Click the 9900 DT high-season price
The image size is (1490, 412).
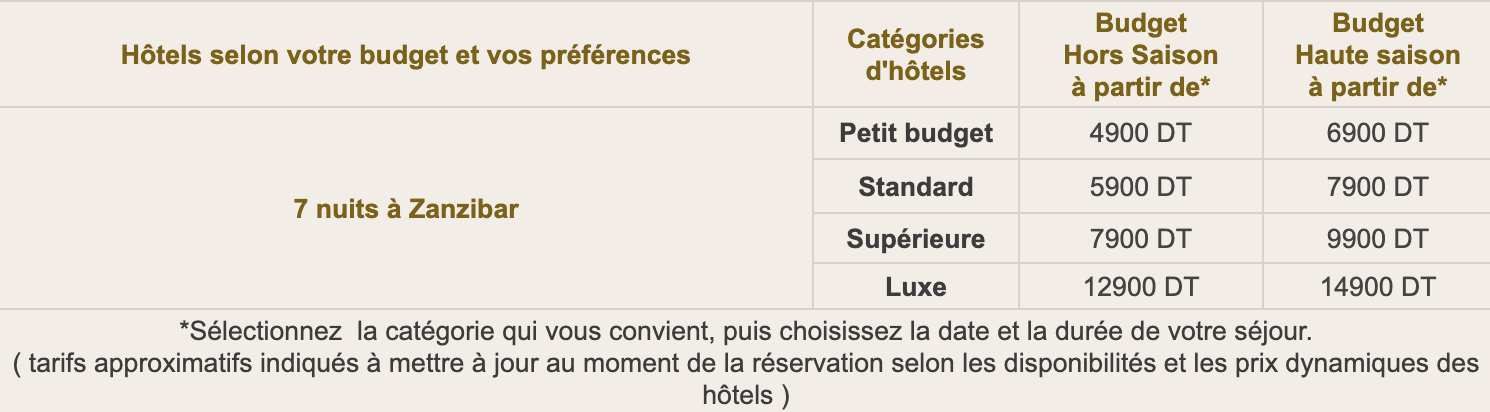tap(1377, 238)
